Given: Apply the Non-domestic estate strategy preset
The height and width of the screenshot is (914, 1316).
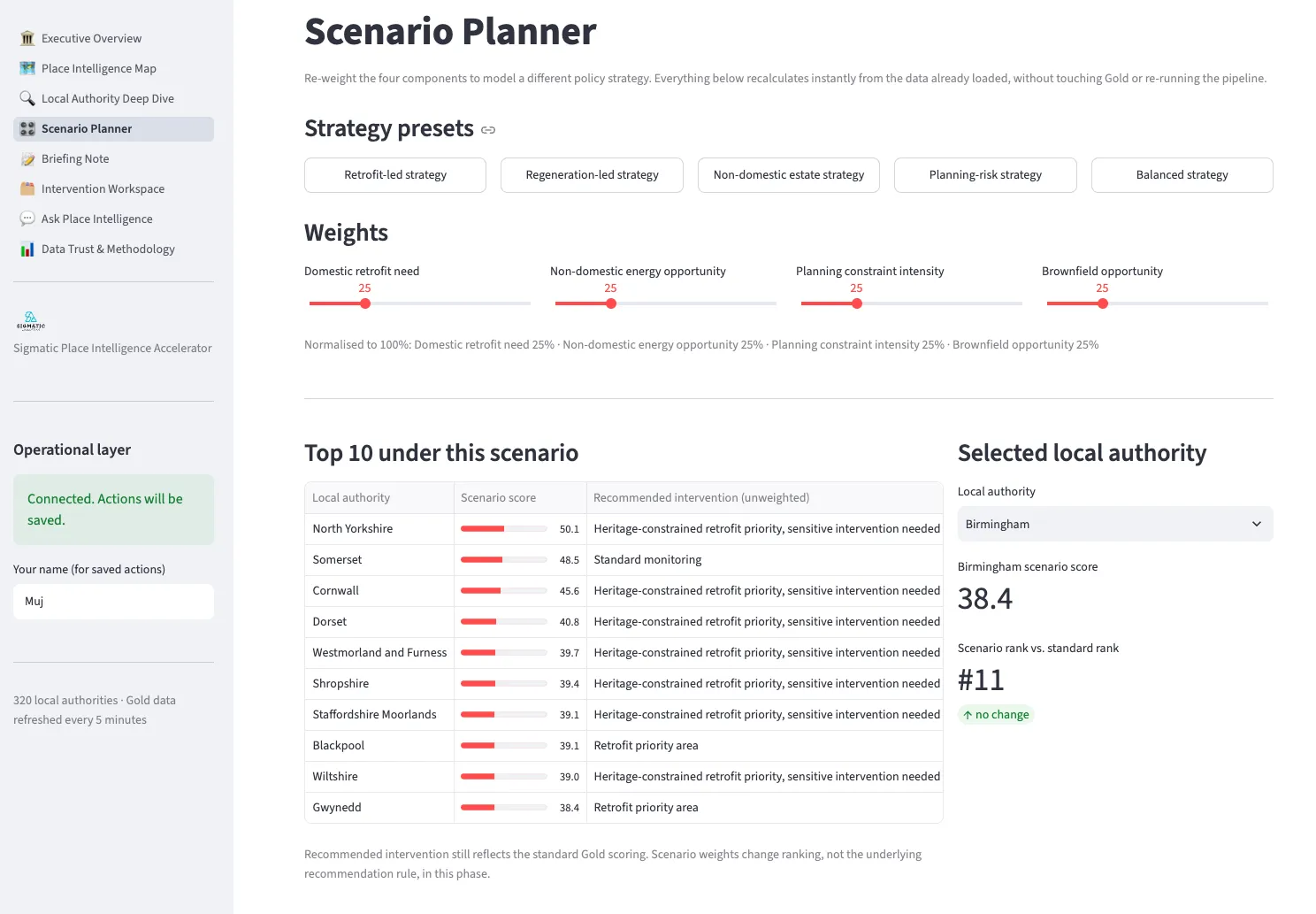Looking at the screenshot, I should click(789, 175).
